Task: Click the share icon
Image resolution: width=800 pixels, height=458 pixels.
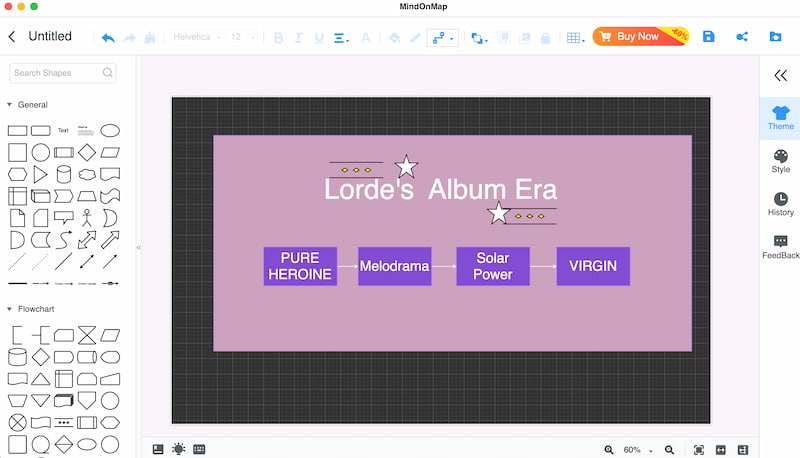Action: (742, 36)
